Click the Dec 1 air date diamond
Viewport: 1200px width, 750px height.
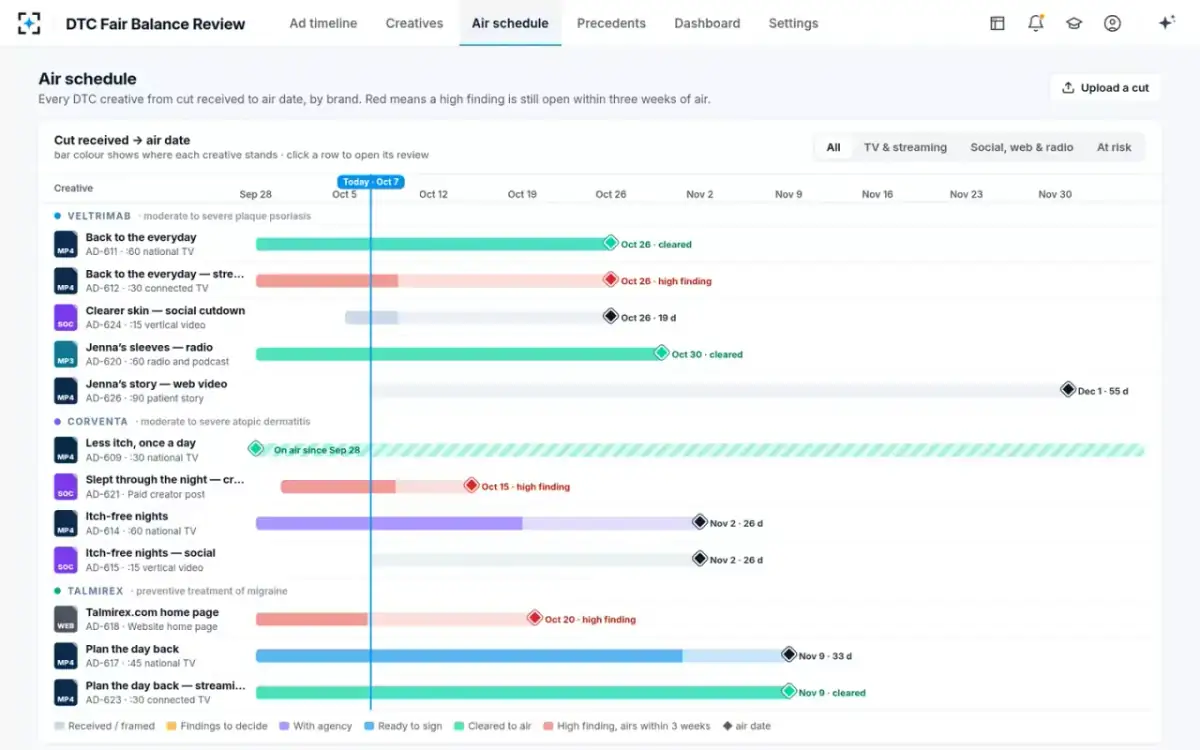click(x=1068, y=390)
